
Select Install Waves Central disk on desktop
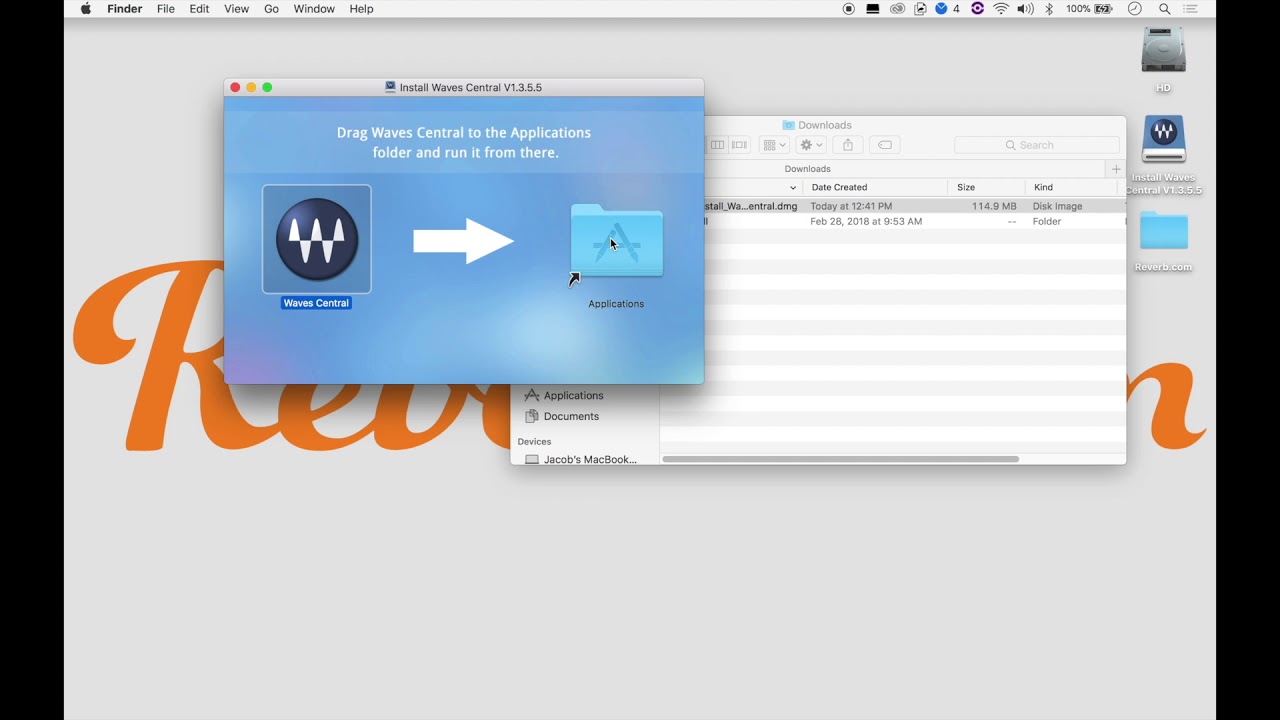pos(1163,141)
